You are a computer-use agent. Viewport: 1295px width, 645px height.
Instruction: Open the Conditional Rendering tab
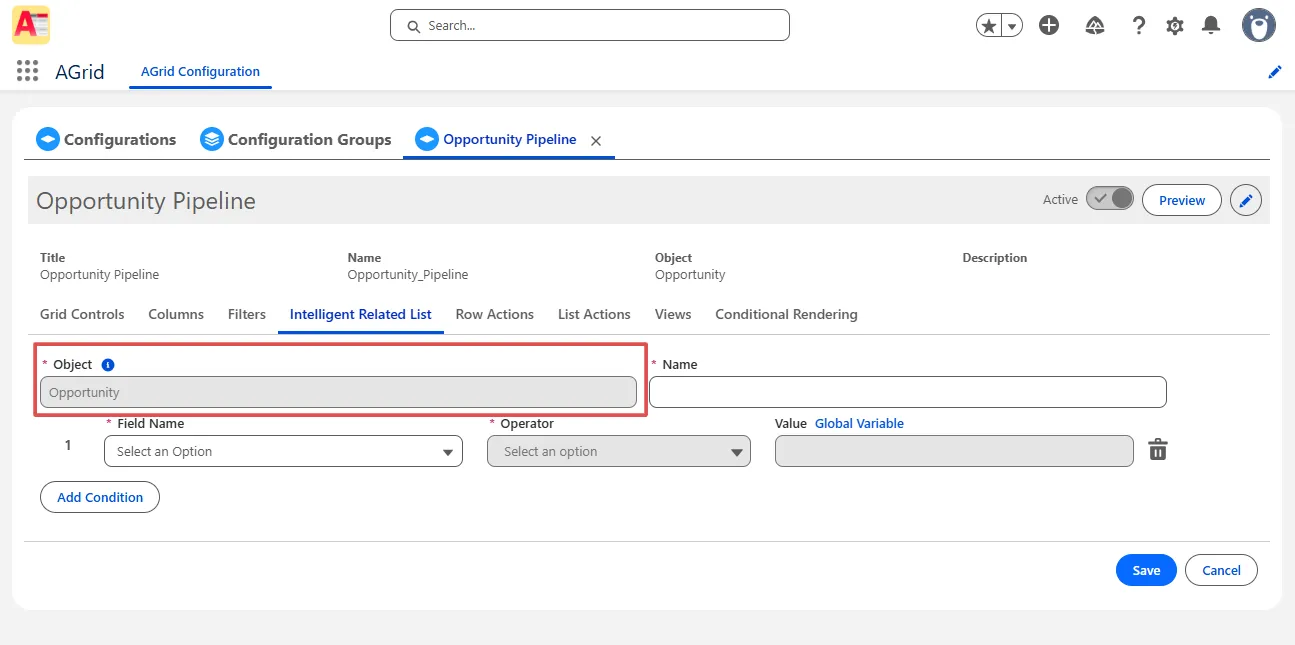(786, 314)
